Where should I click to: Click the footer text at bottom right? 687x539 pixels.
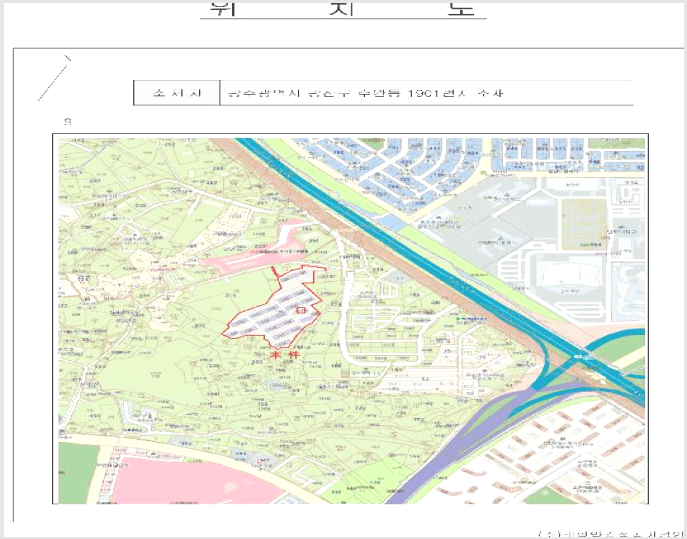click(611, 534)
